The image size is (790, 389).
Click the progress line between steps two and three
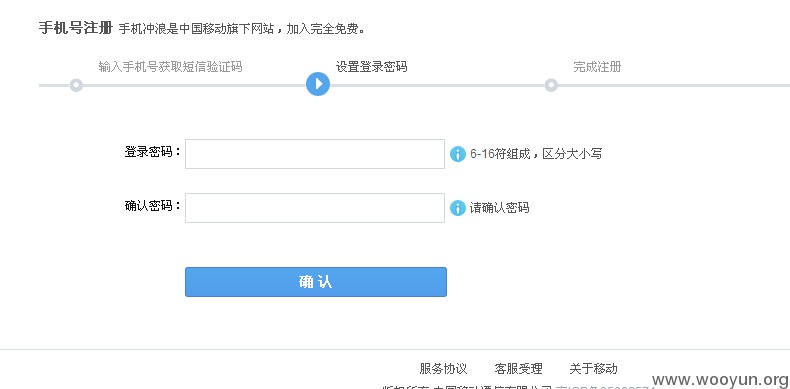(x=437, y=85)
